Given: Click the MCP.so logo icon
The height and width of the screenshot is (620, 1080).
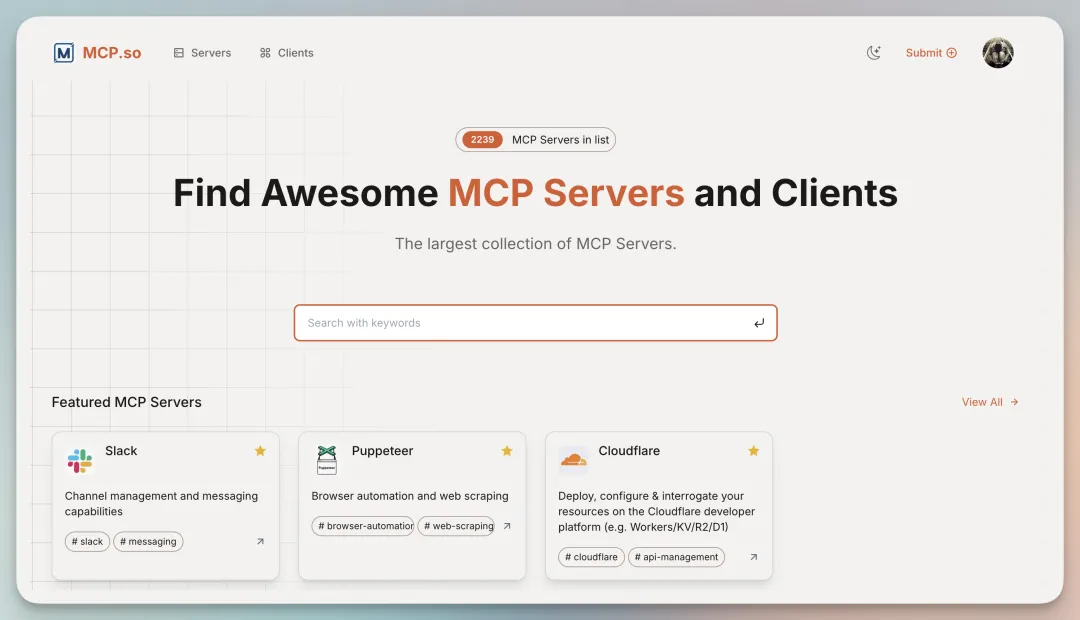Looking at the screenshot, I should (x=63, y=53).
